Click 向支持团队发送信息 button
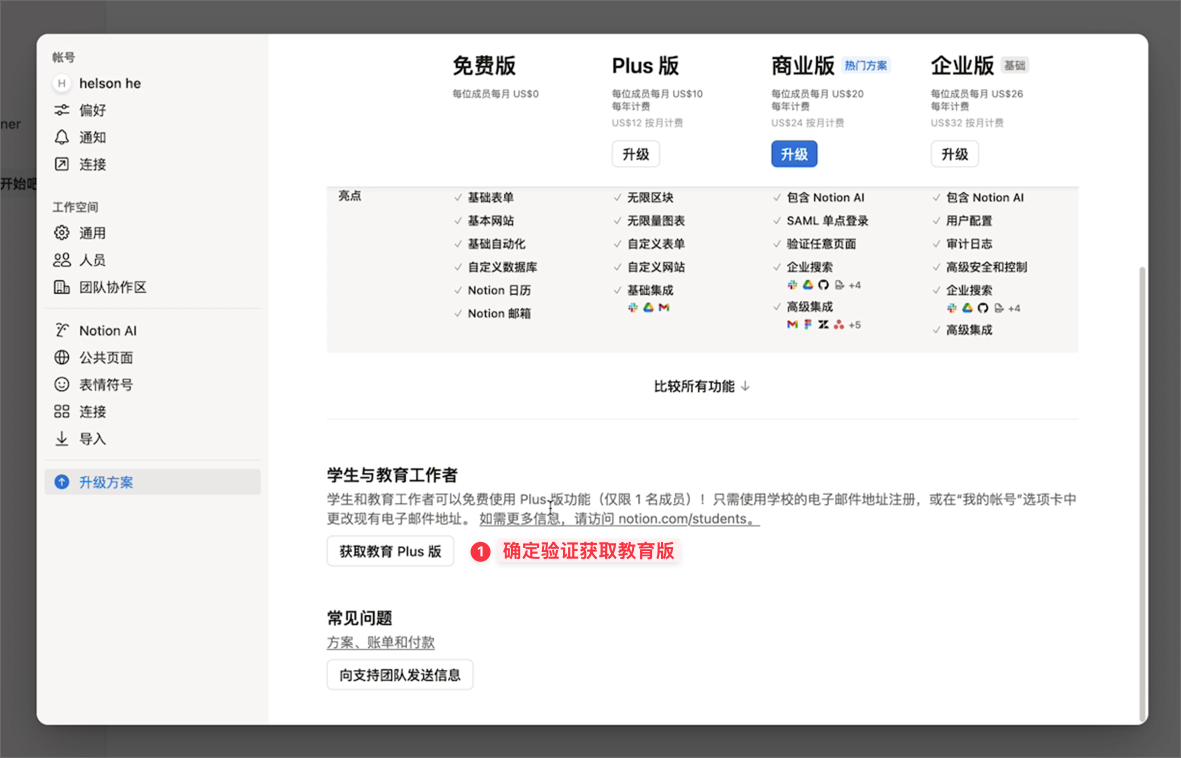1181x758 pixels. click(399, 674)
